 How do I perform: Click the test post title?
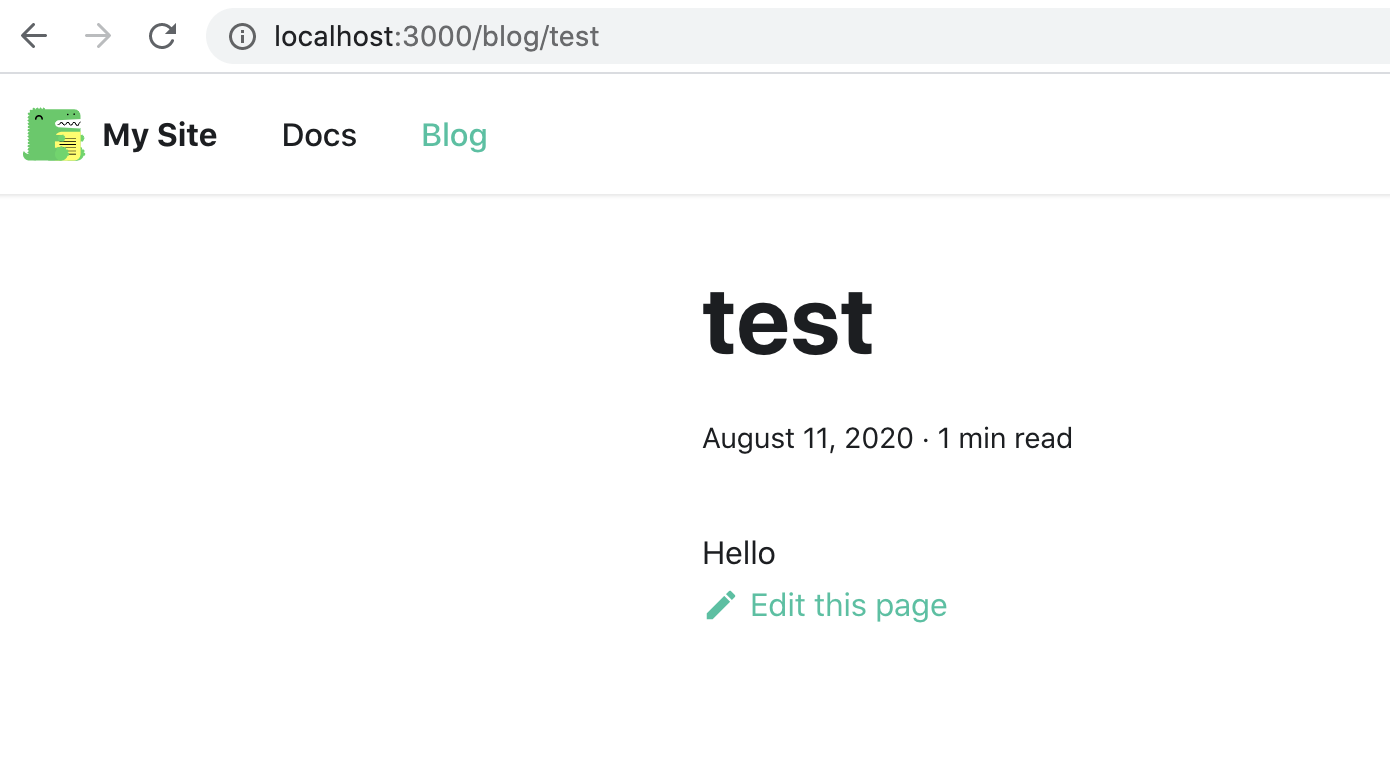point(787,320)
